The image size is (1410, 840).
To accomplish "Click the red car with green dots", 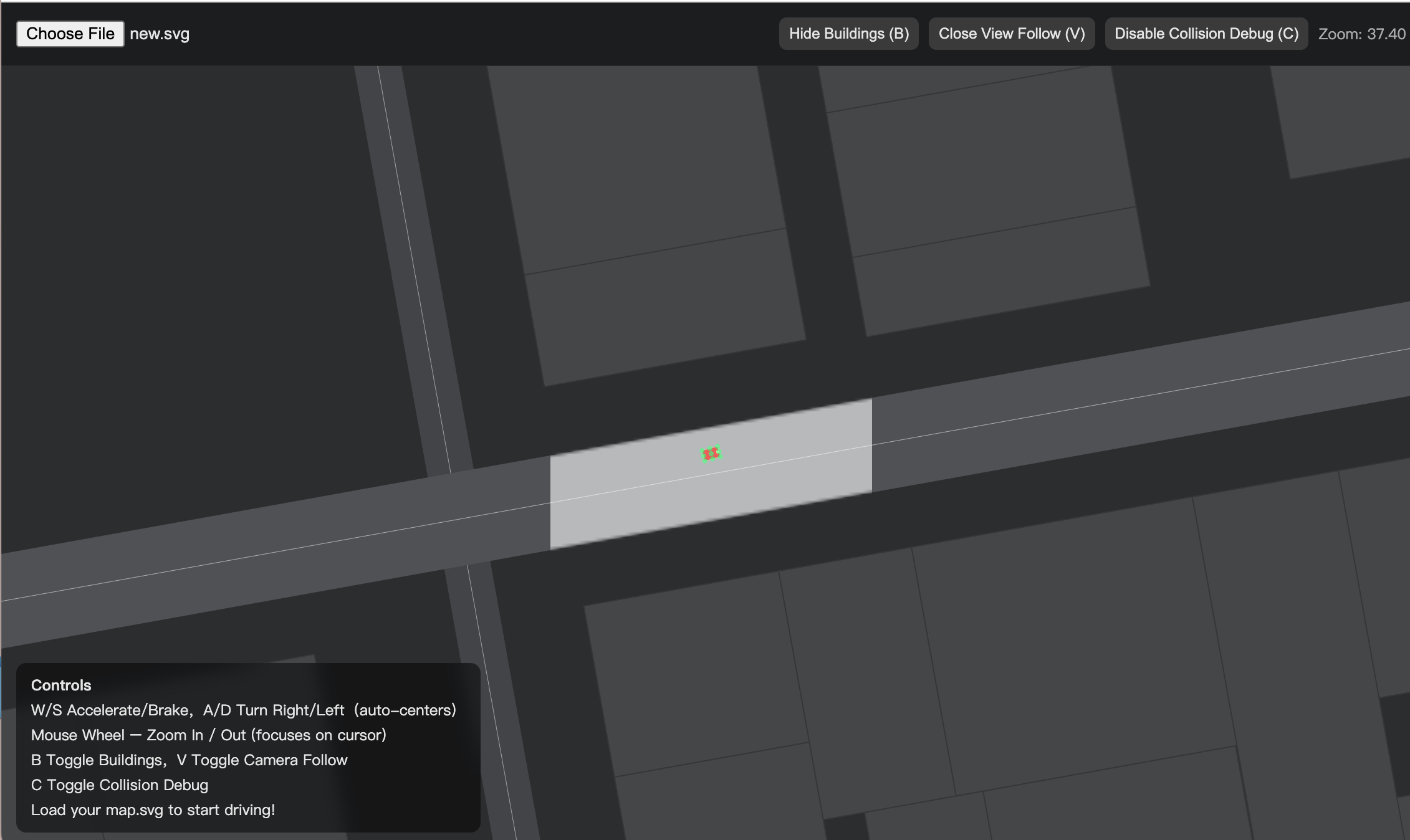I will click(711, 454).
